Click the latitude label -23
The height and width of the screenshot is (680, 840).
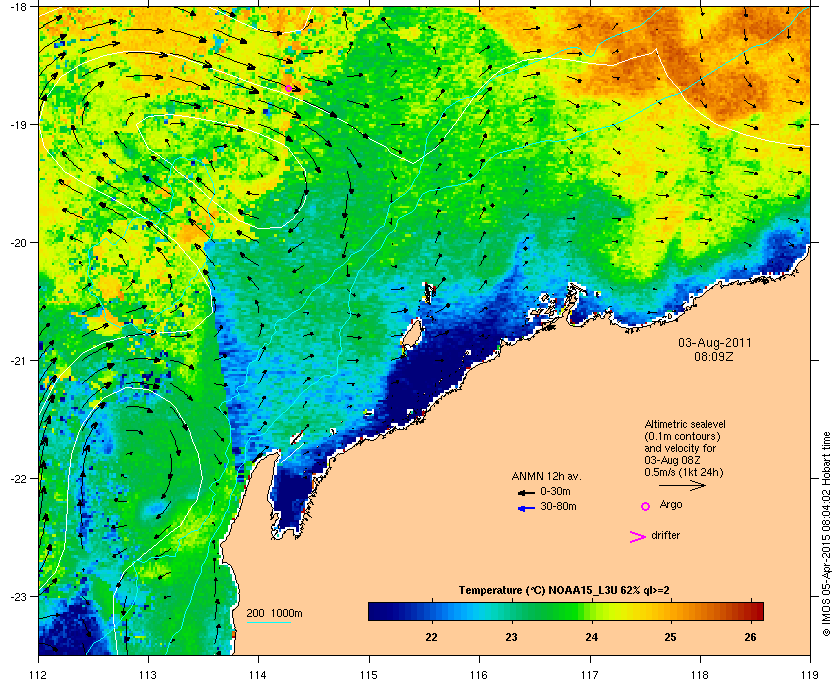click(18, 596)
